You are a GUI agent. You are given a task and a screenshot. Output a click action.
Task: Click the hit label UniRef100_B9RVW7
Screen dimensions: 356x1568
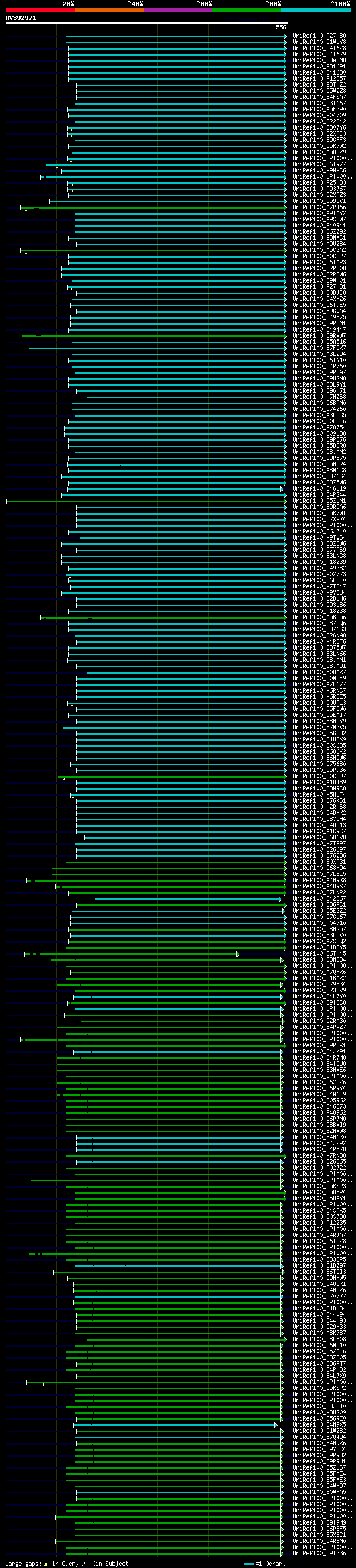point(319,336)
